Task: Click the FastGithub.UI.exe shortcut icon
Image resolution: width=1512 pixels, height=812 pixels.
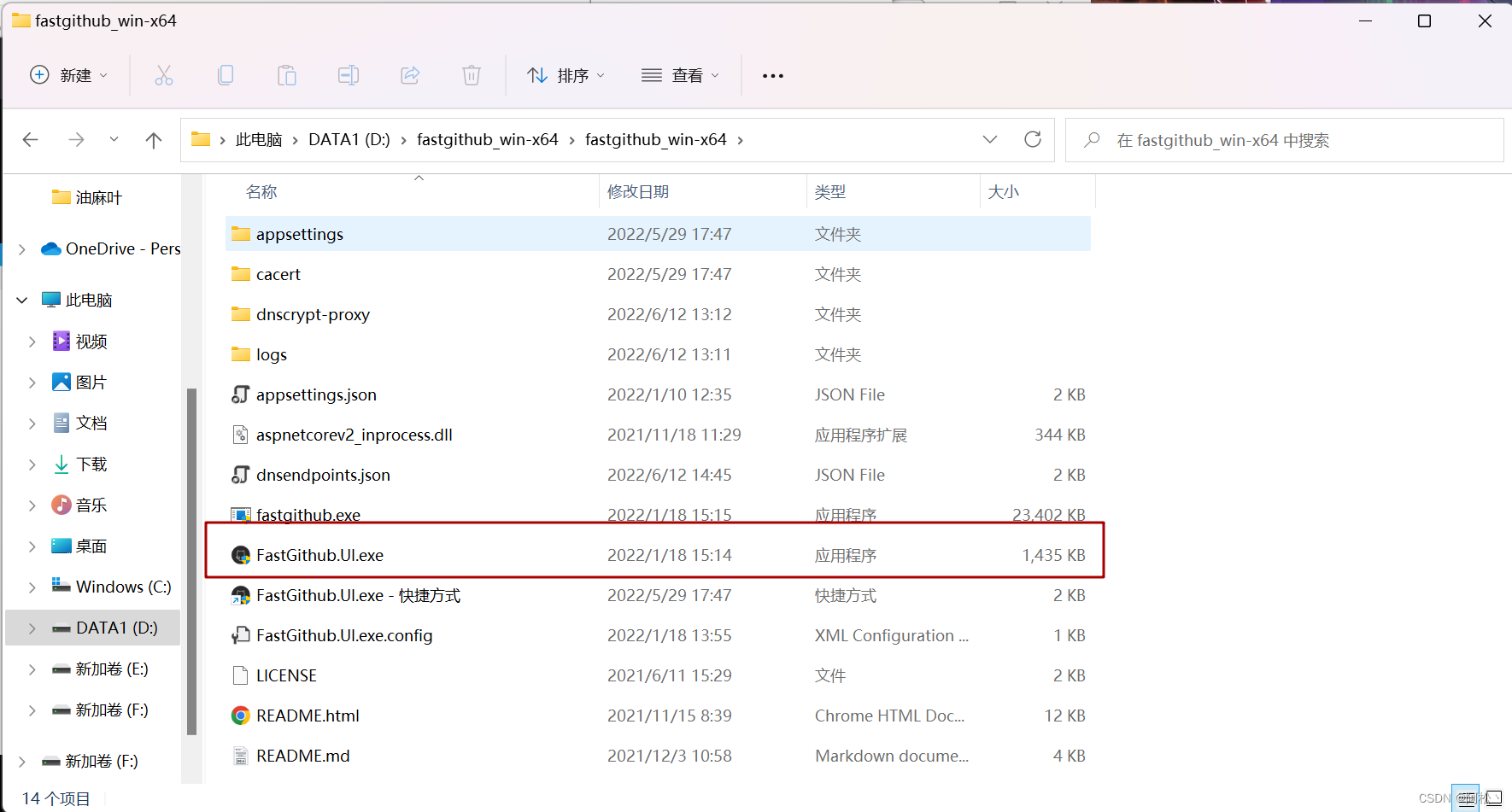Action: pos(241,595)
